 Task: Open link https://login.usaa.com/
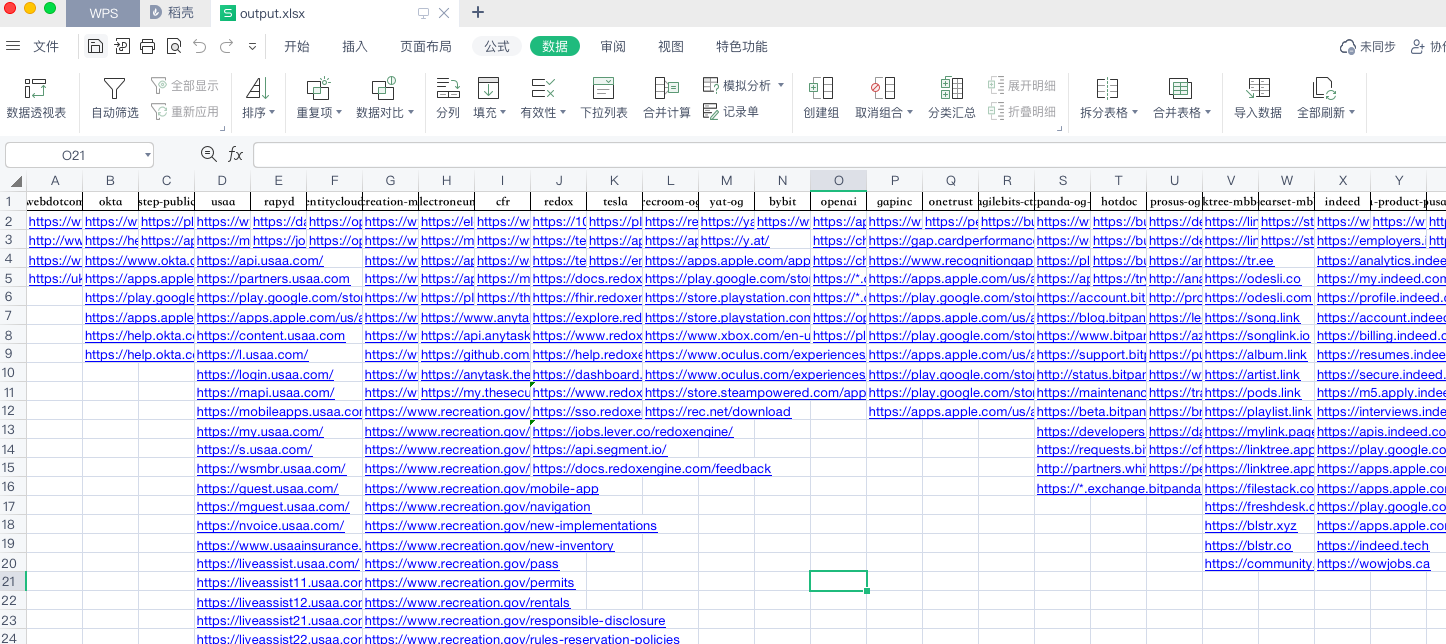[265, 375]
